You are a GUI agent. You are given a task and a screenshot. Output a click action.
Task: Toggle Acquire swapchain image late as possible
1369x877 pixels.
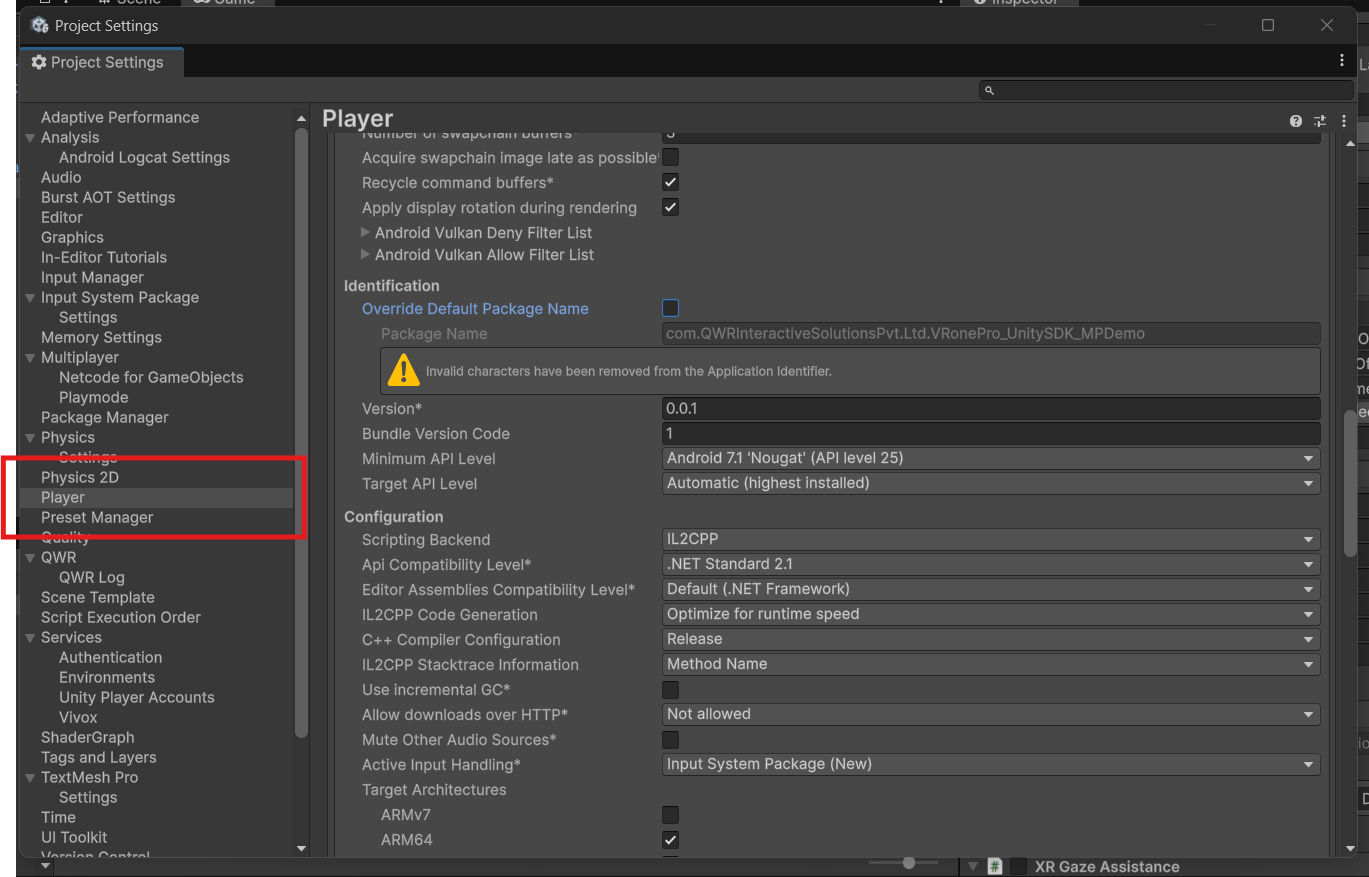click(671, 157)
